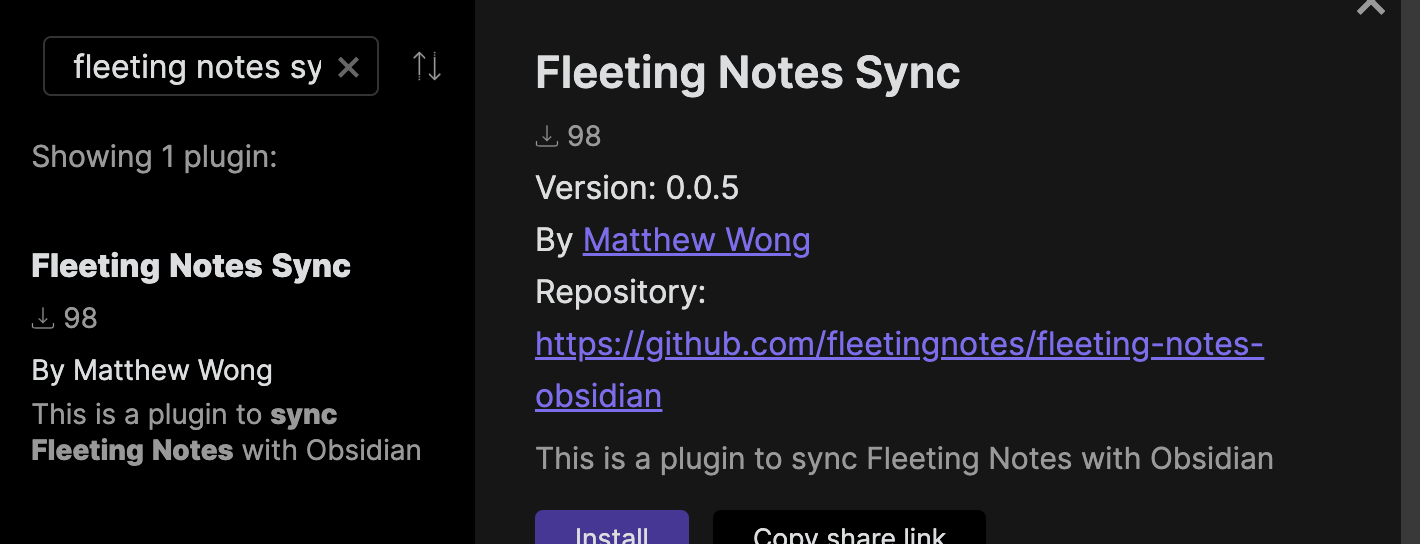The width and height of the screenshot is (1420, 544).
Task: Click the download icon in the search result
Action: tap(43, 318)
